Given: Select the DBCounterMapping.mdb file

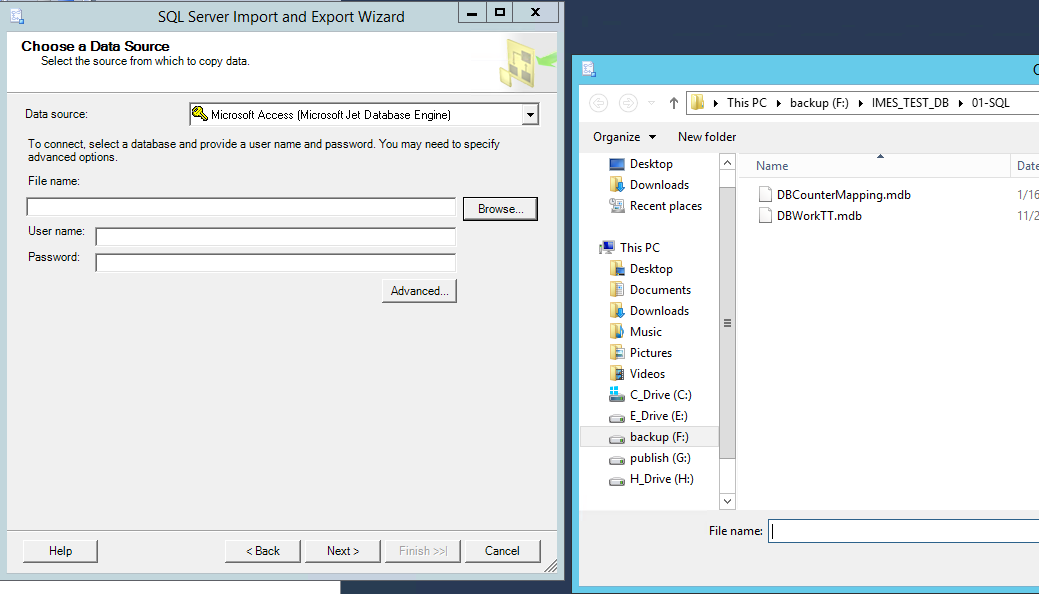Looking at the screenshot, I should point(844,195).
